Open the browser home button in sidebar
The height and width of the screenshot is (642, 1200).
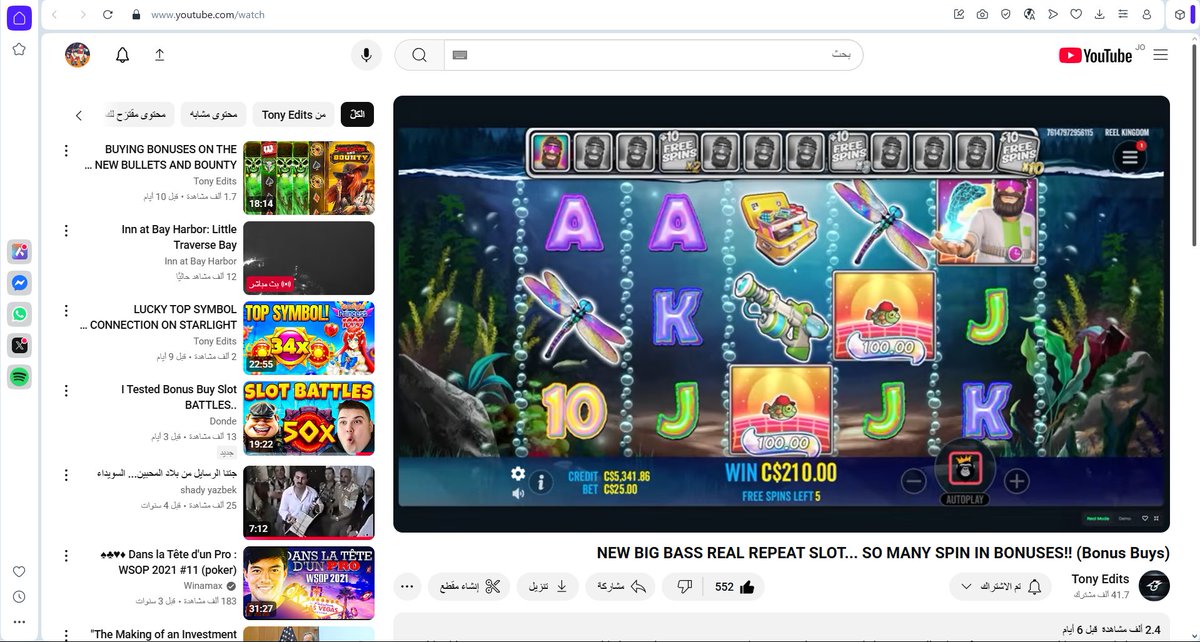click(20, 17)
